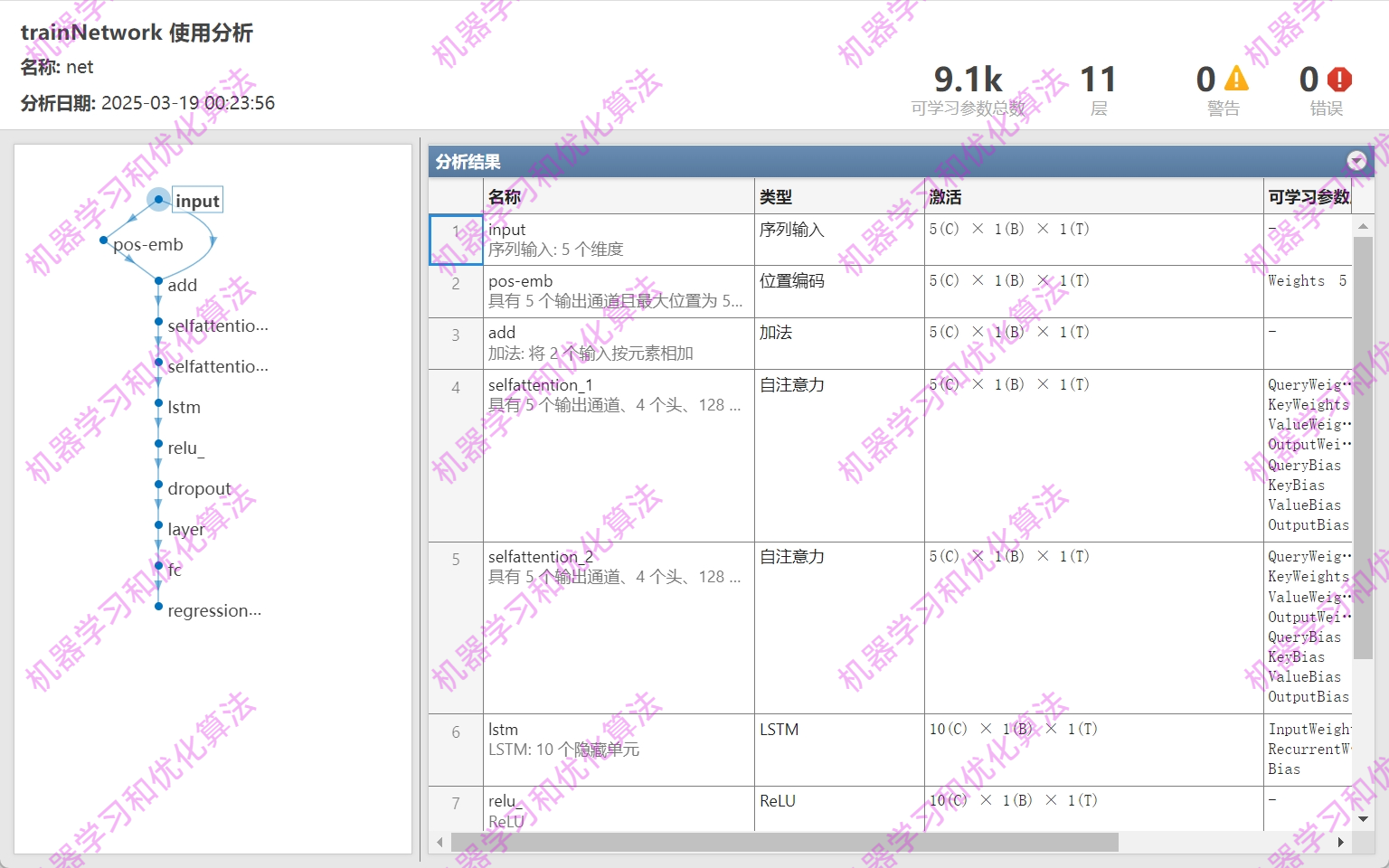Select row number 2 in table
This screenshot has height=868, width=1389.
tap(456, 290)
